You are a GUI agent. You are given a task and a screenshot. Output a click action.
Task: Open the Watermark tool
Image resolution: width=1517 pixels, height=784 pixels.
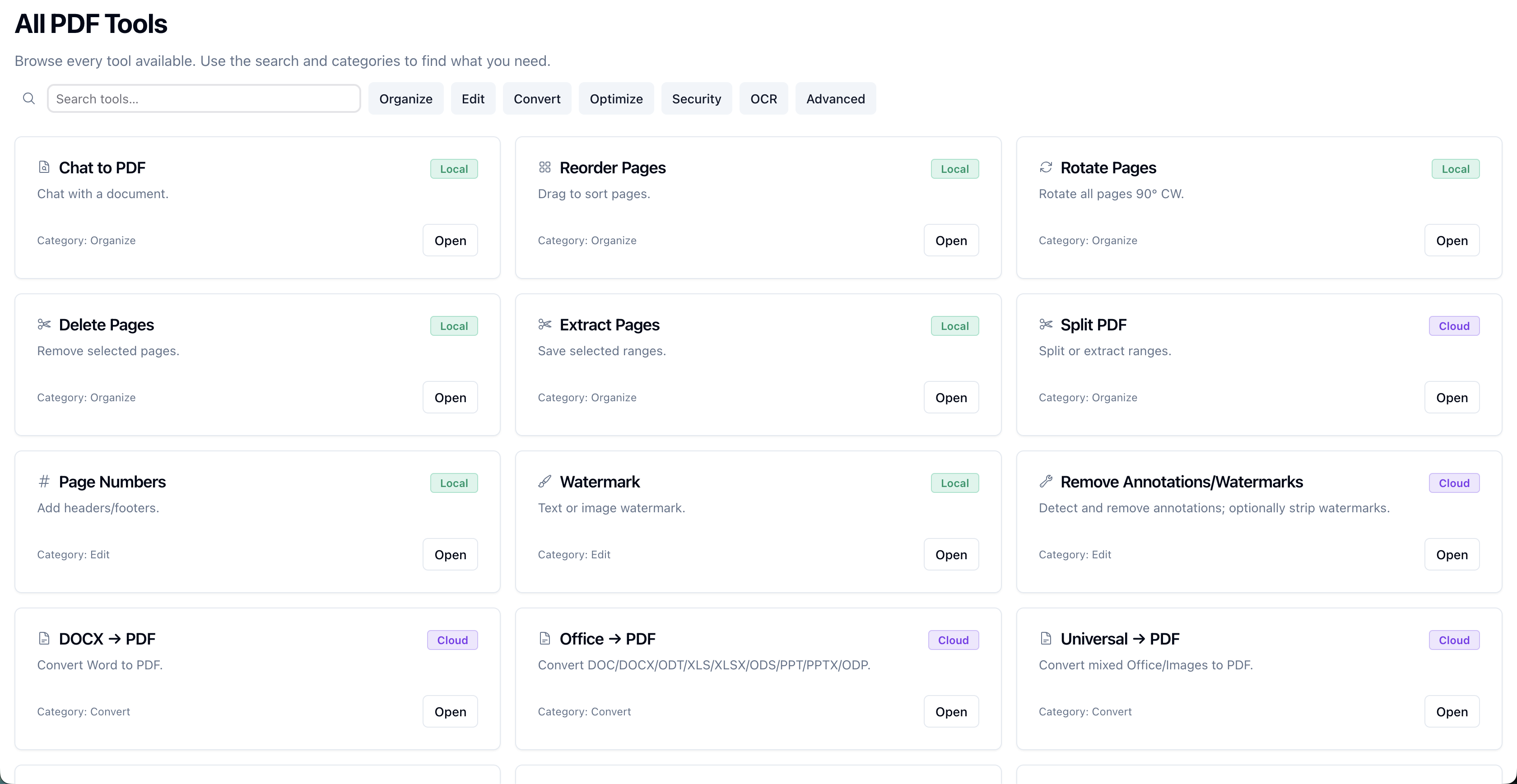coord(950,554)
